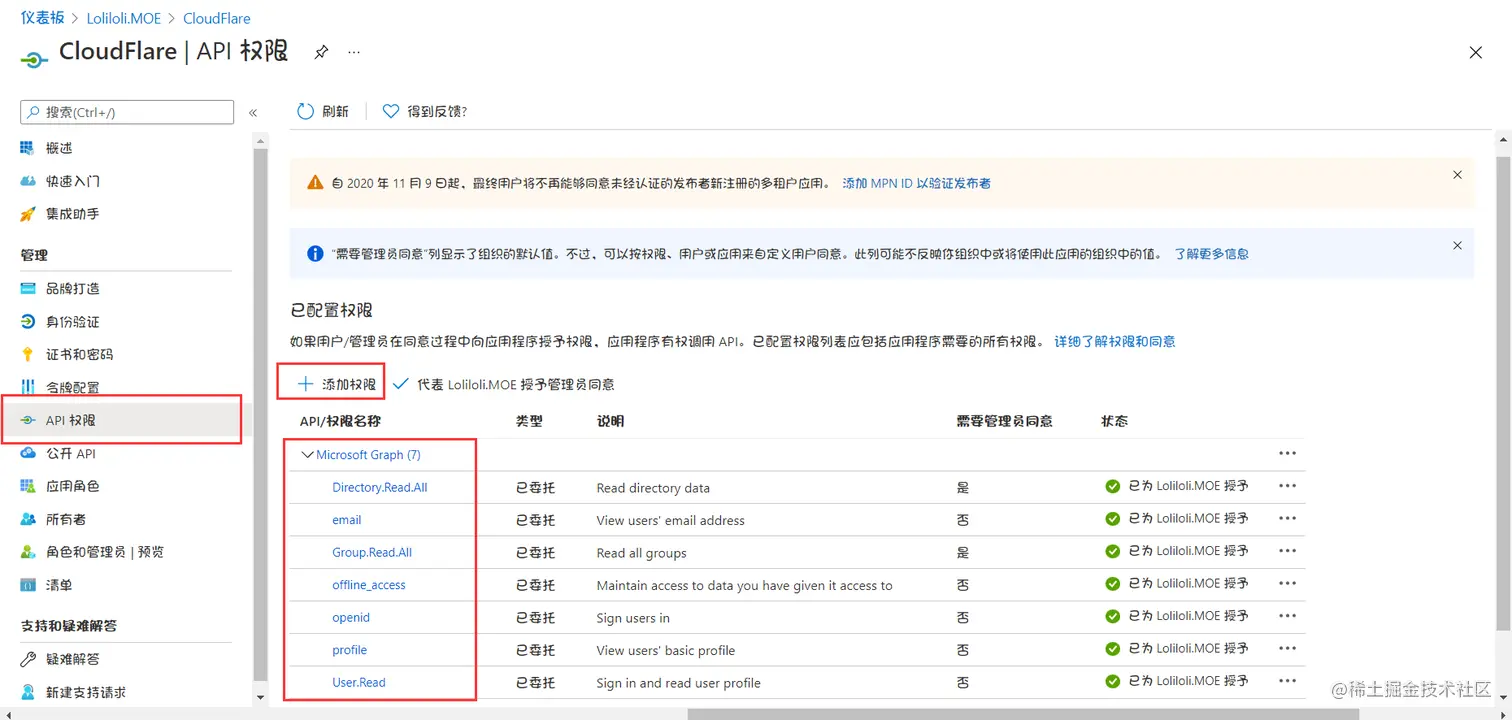Screen dimensions: 1512x720
Task: Click 添加 MPN ID 以验证发布者 link
Action: click(x=917, y=184)
